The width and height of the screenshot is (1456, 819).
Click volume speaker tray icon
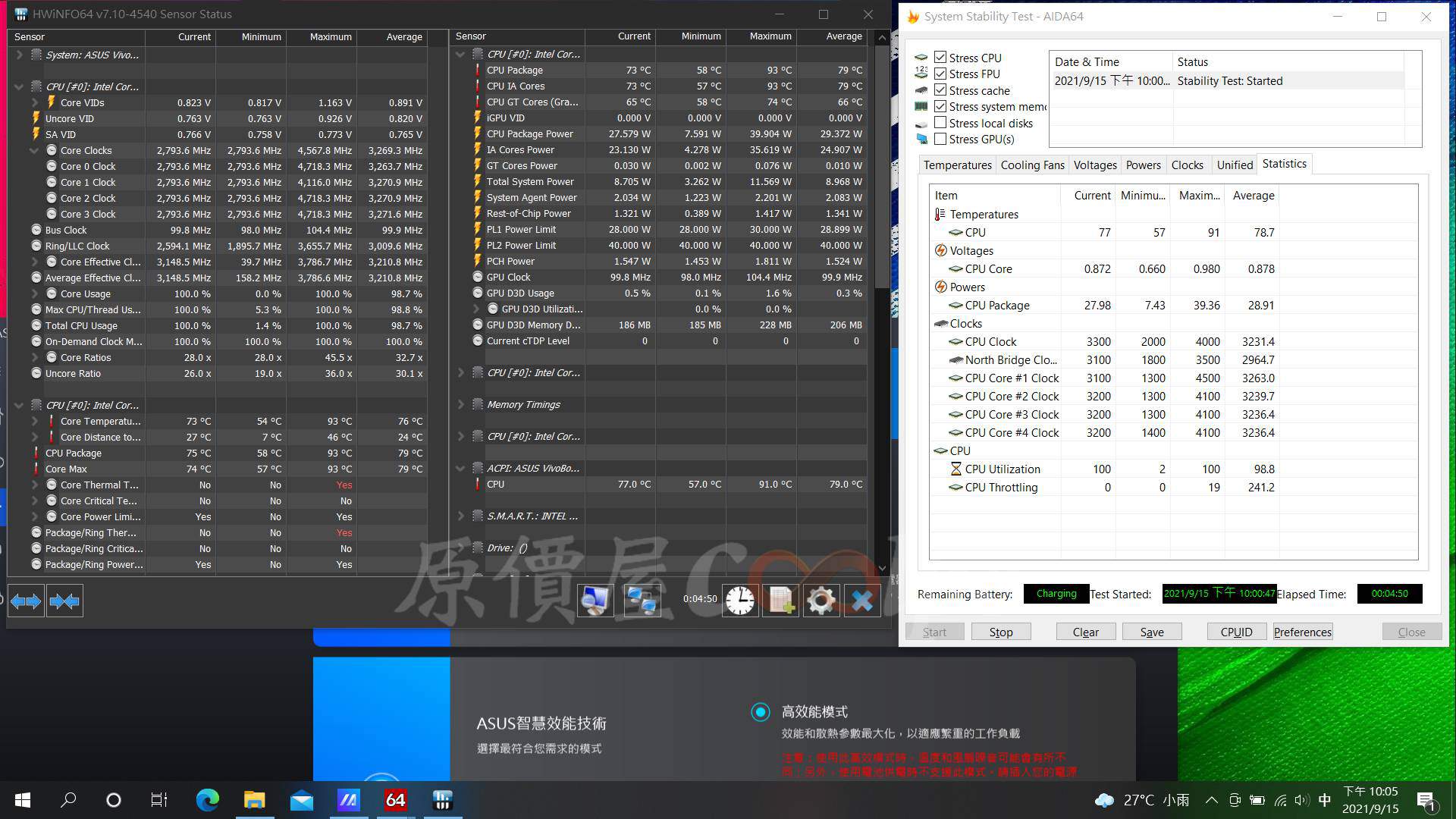(x=1302, y=800)
